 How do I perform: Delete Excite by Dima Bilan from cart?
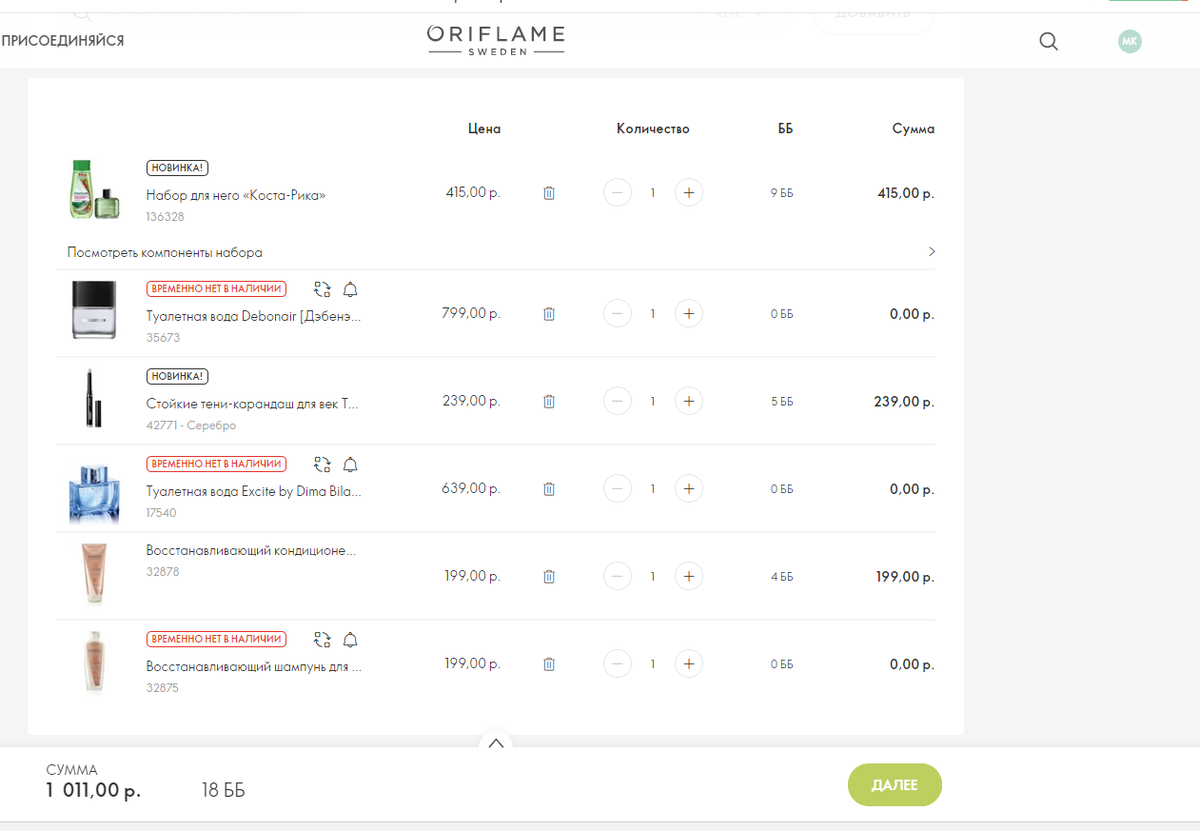(549, 489)
